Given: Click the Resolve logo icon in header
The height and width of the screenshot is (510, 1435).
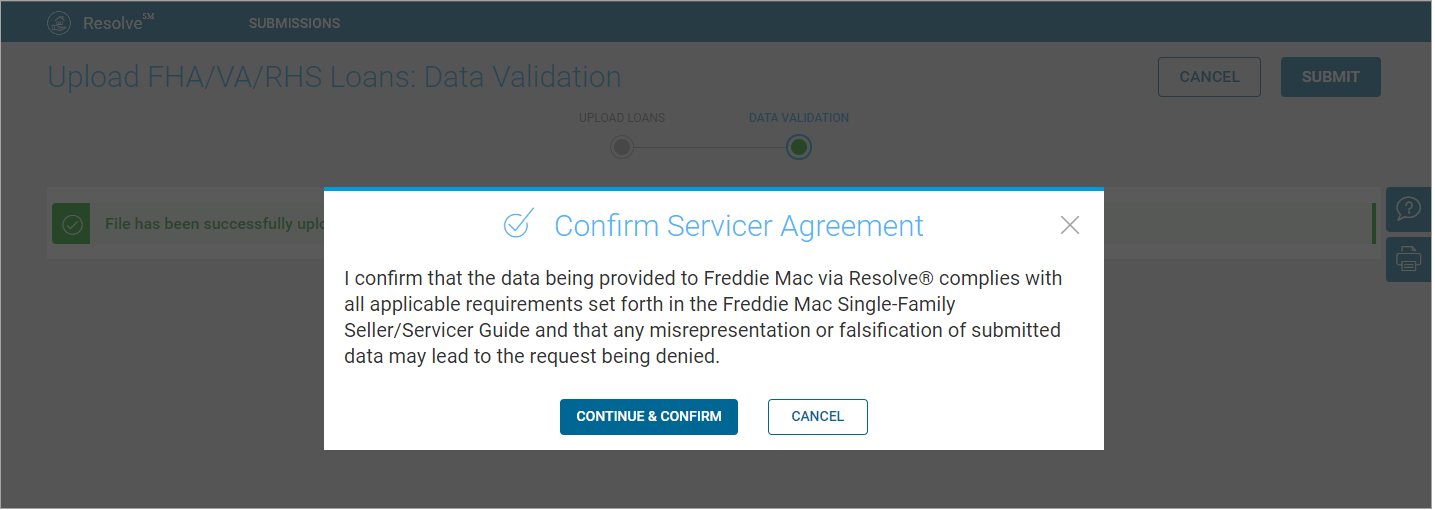Looking at the screenshot, I should pyautogui.click(x=59, y=23).
